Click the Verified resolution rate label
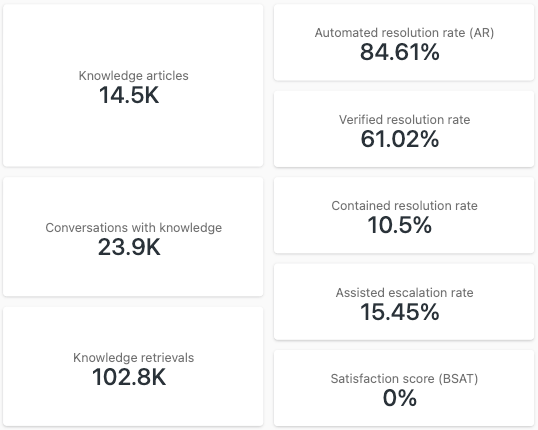Image resolution: width=538 pixels, height=430 pixels. (405, 119)
